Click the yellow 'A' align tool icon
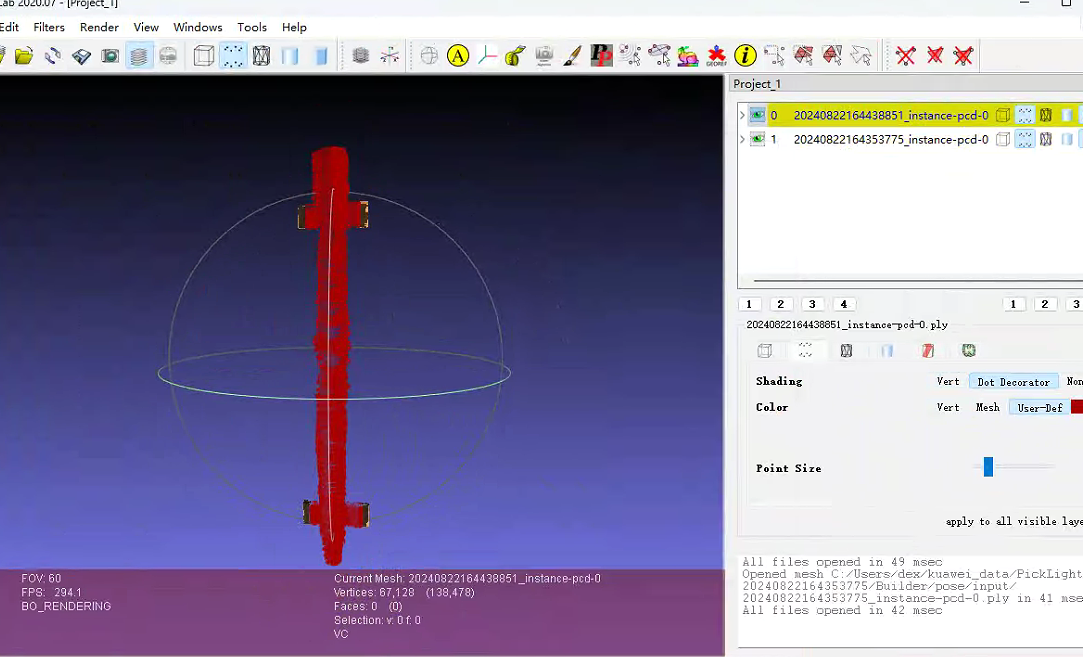1083x657 pixels. click(x=458, y=56)
